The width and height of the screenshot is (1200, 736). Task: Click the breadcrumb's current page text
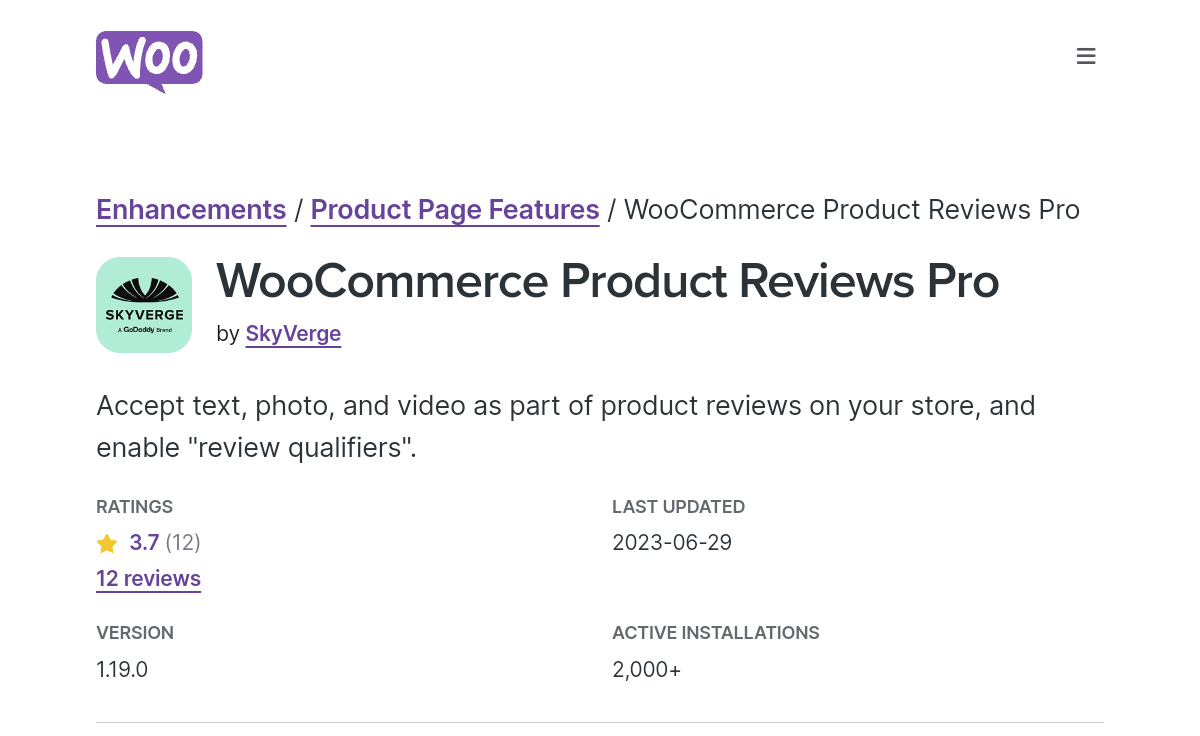click(x=852, y=210)
